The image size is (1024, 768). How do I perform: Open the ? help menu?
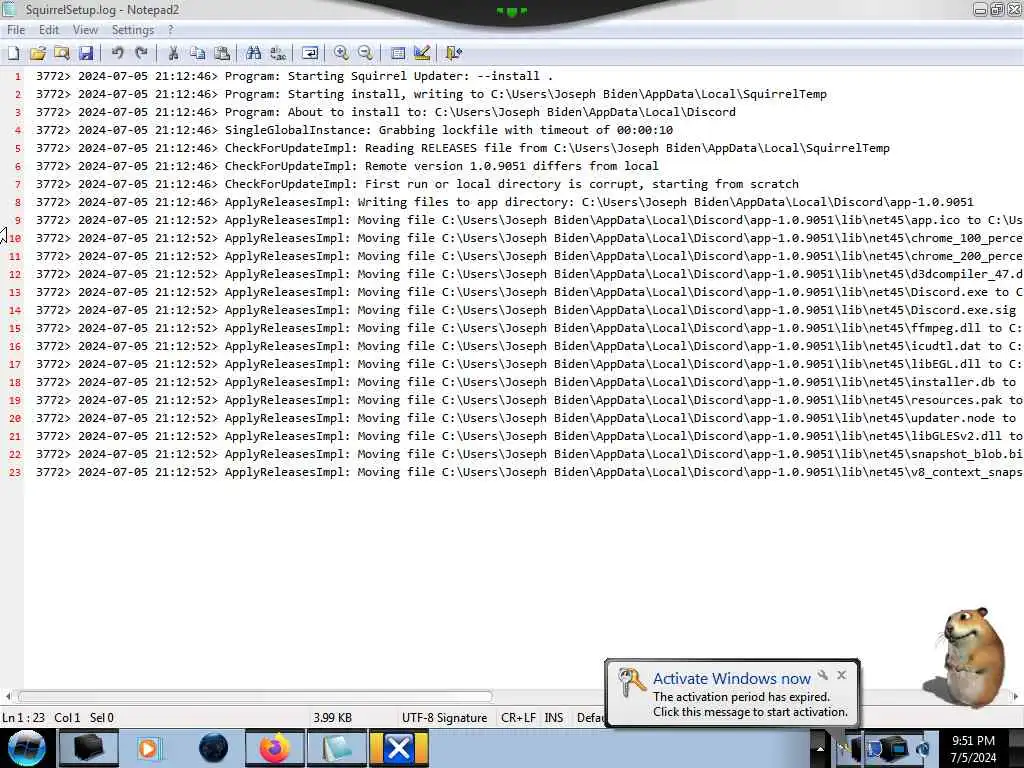pyautogui.click(x=170, y=30)
